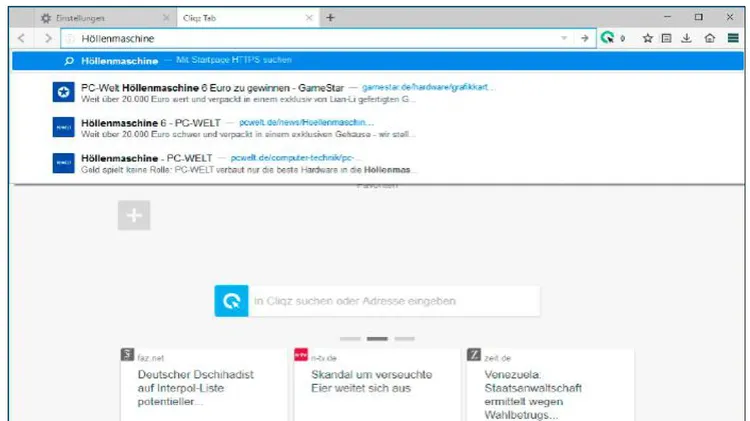Click the address bar containing Höllenmaschine
750x421 pixels.
[x=328, y=38]
